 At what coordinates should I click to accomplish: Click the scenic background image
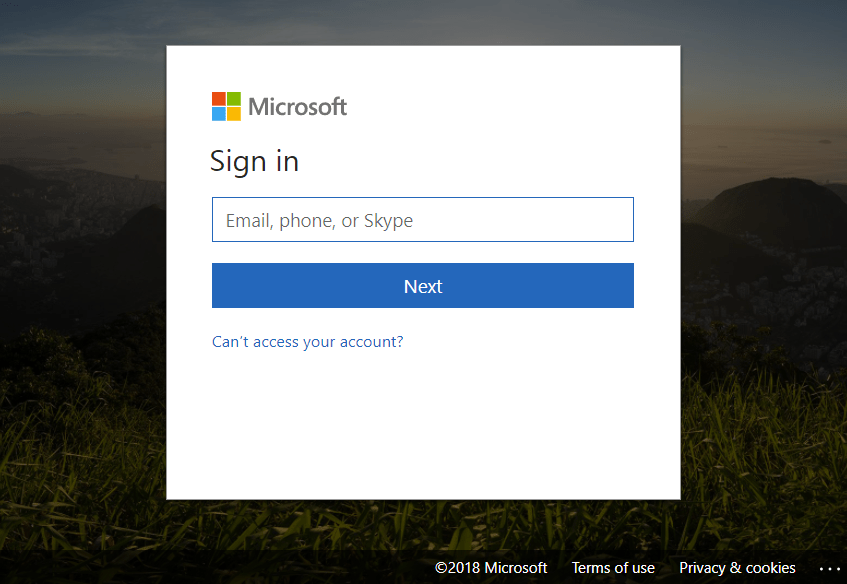[80, 300]
